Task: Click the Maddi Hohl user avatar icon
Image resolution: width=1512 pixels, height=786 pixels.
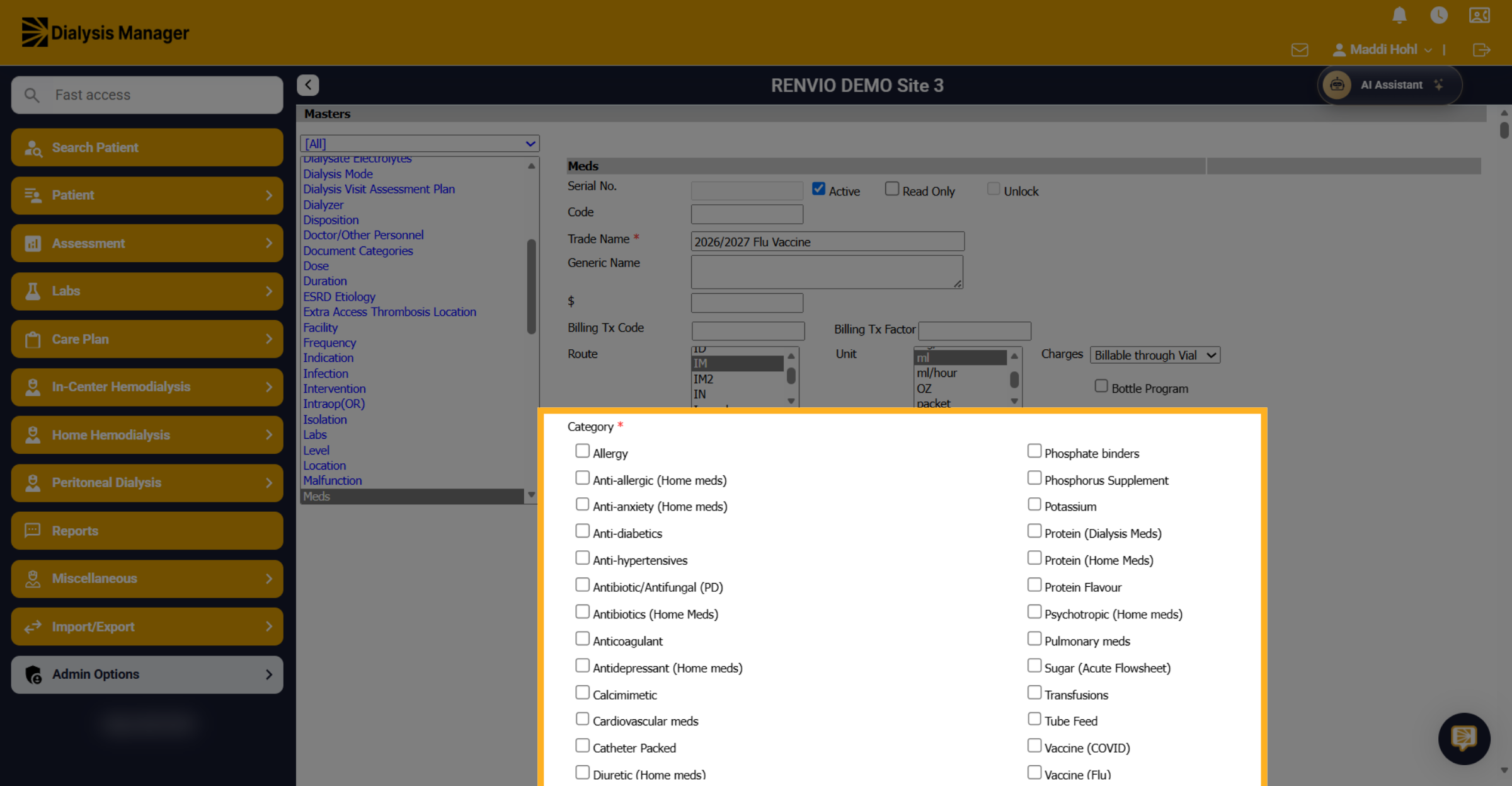Action: click(x=1339, y=50)
